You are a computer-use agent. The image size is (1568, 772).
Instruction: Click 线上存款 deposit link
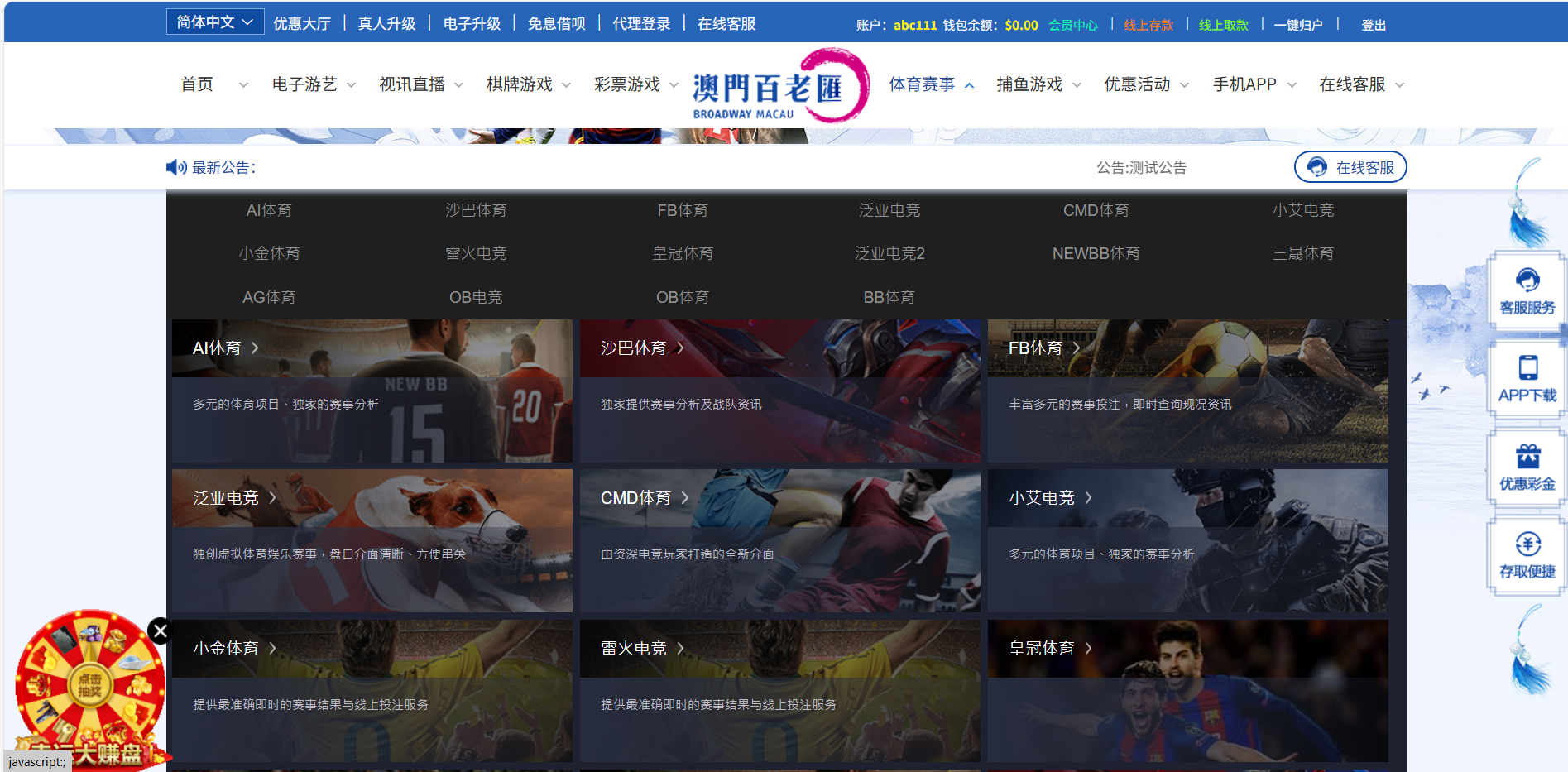pos(1148,26)
